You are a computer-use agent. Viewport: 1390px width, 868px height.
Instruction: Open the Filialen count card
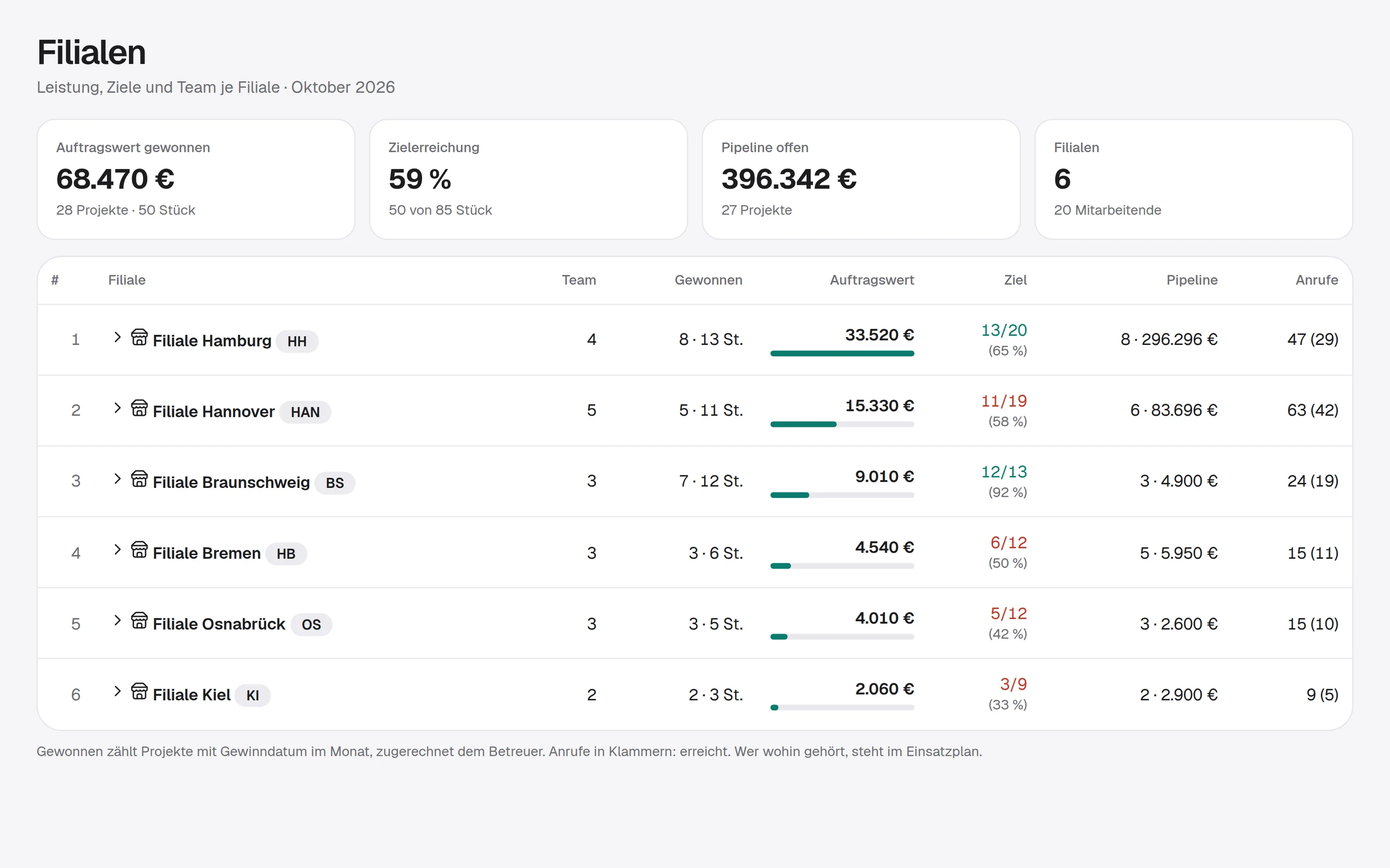tap(1193, 179)
